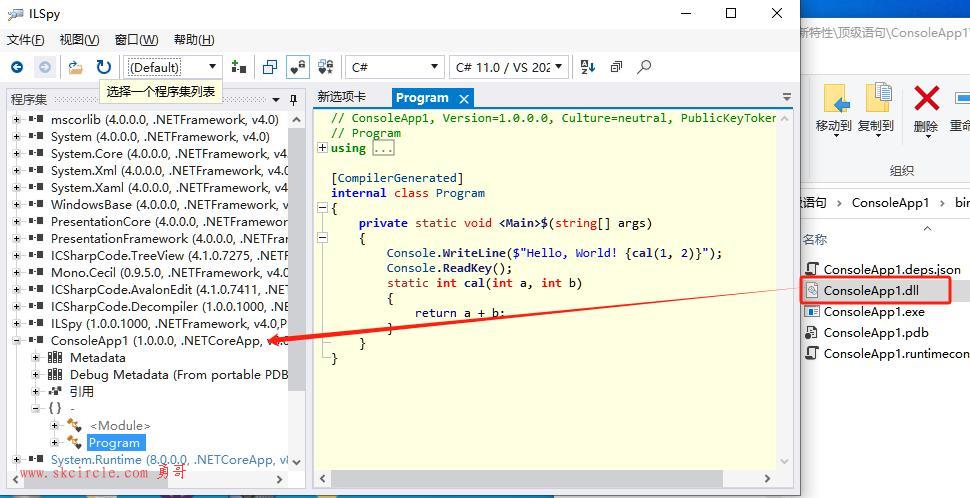This screenshot has width=970, height=498.
Task: Click the Metadata node icon
Action: click(56, 358)
